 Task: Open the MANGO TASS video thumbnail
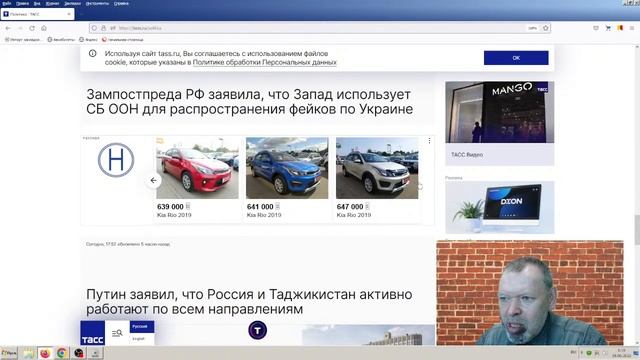click(x=500, y=112)
